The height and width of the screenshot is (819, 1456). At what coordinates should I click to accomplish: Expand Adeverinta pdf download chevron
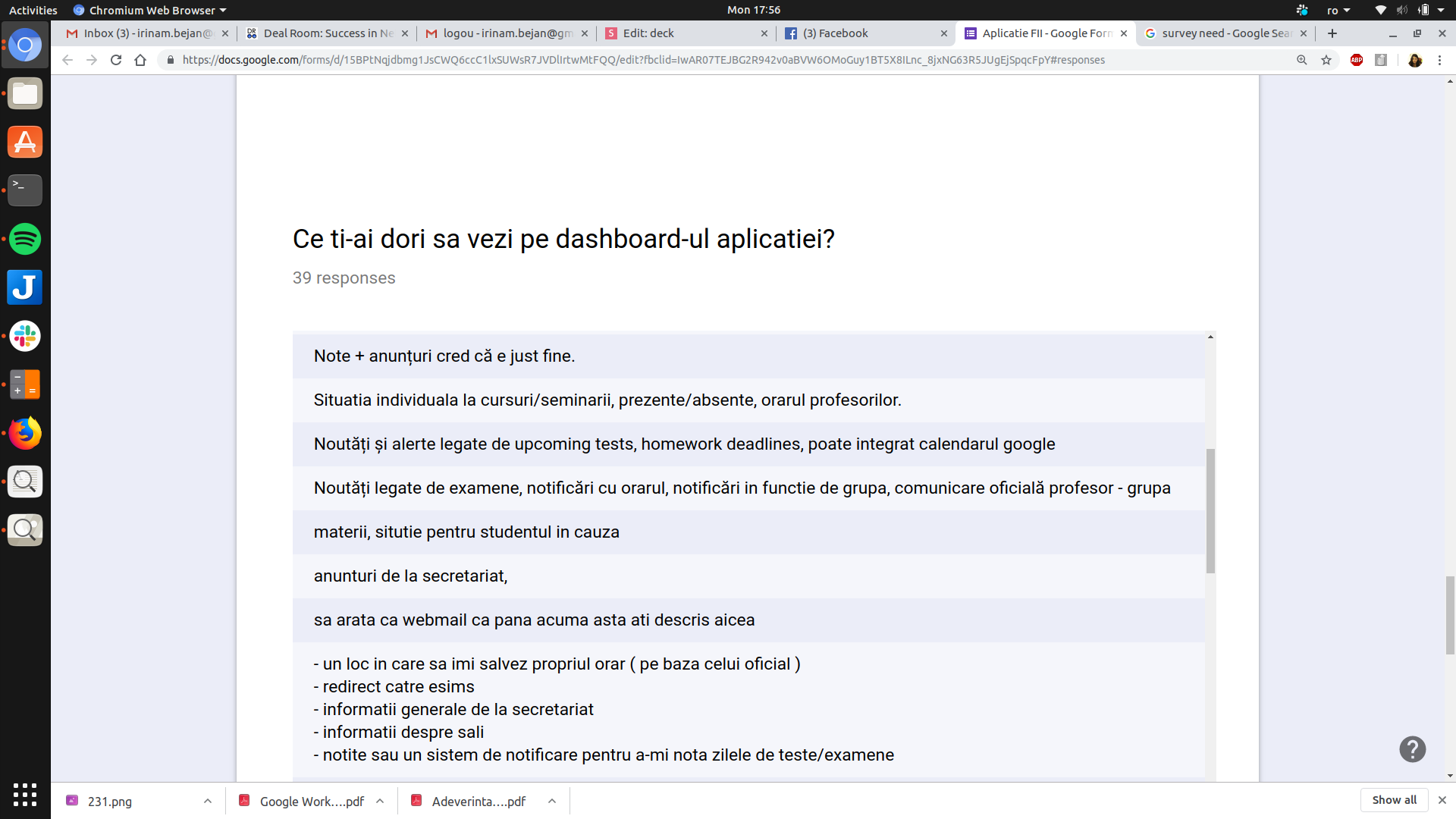click(552, 801)
